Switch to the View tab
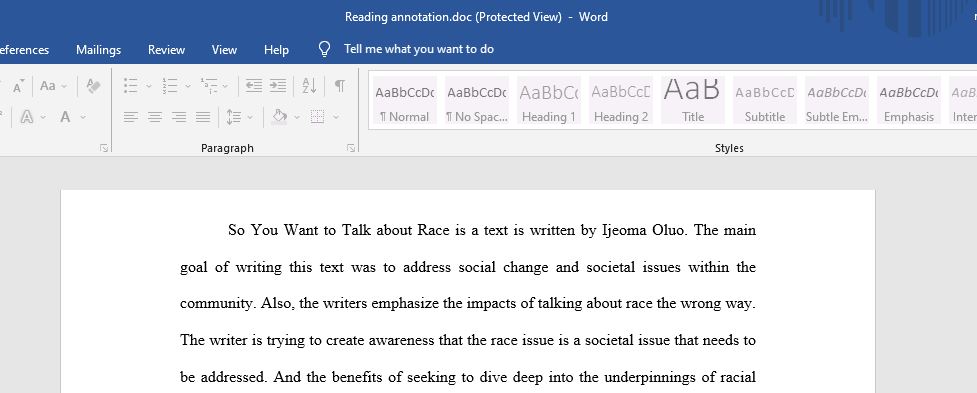The height and width of the screenshot is (393, 977). pos(224,50)
